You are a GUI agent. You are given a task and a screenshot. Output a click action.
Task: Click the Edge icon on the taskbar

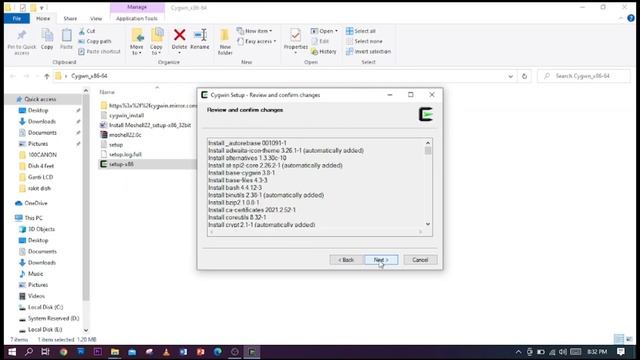tap(218, 352)
